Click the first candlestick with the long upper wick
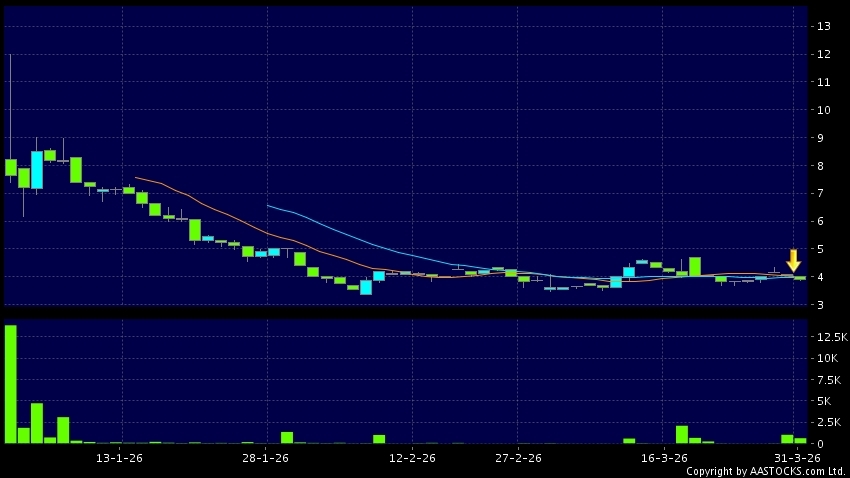 pyautogui.click(x=11, y=167)
